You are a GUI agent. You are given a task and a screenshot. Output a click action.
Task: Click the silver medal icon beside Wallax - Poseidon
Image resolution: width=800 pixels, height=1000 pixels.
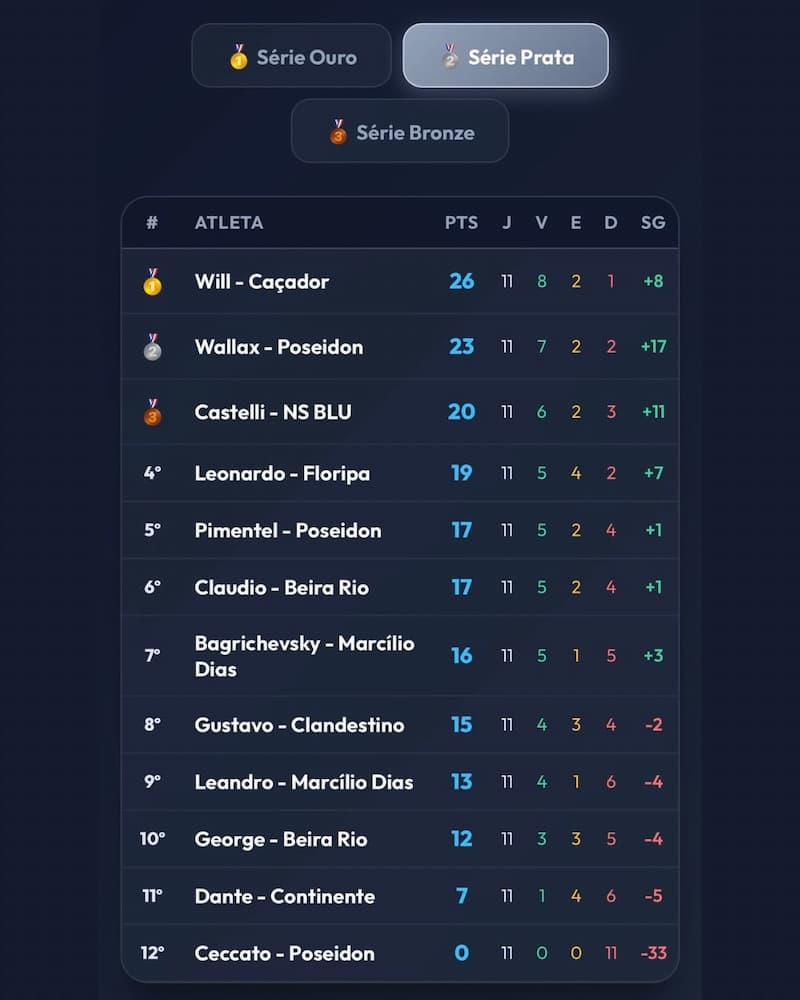tap(152, 347)
